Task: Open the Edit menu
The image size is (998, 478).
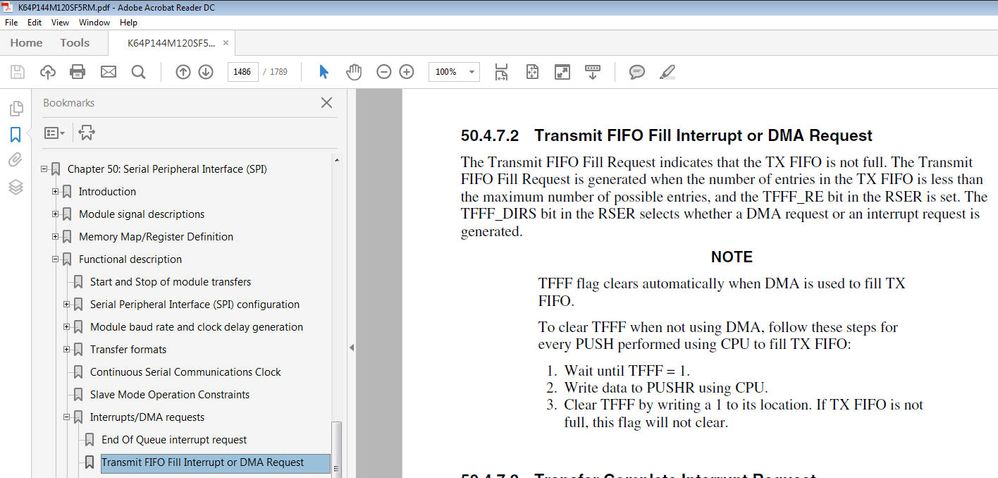Action: [34, 22]
